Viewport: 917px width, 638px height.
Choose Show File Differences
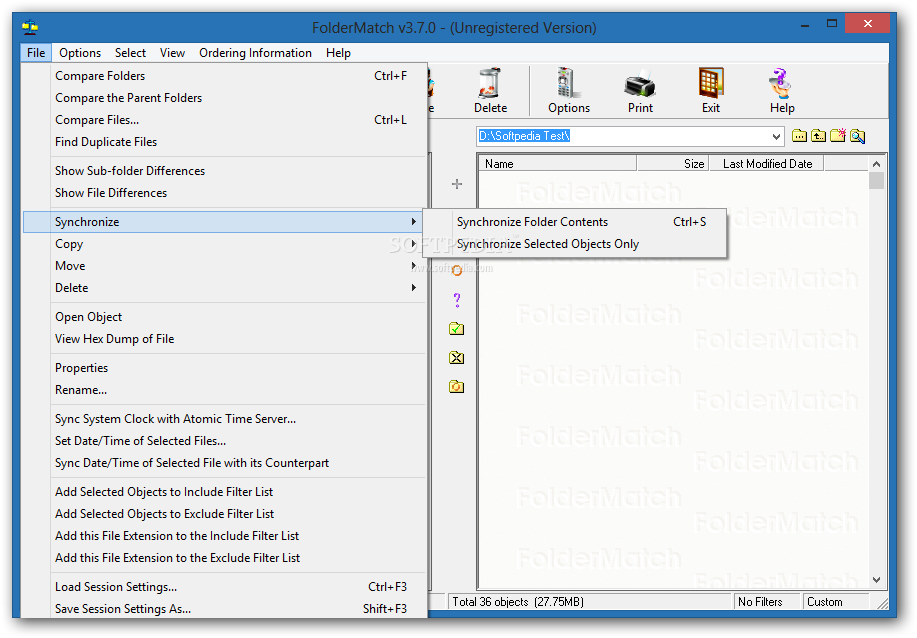tap(225, 193)
